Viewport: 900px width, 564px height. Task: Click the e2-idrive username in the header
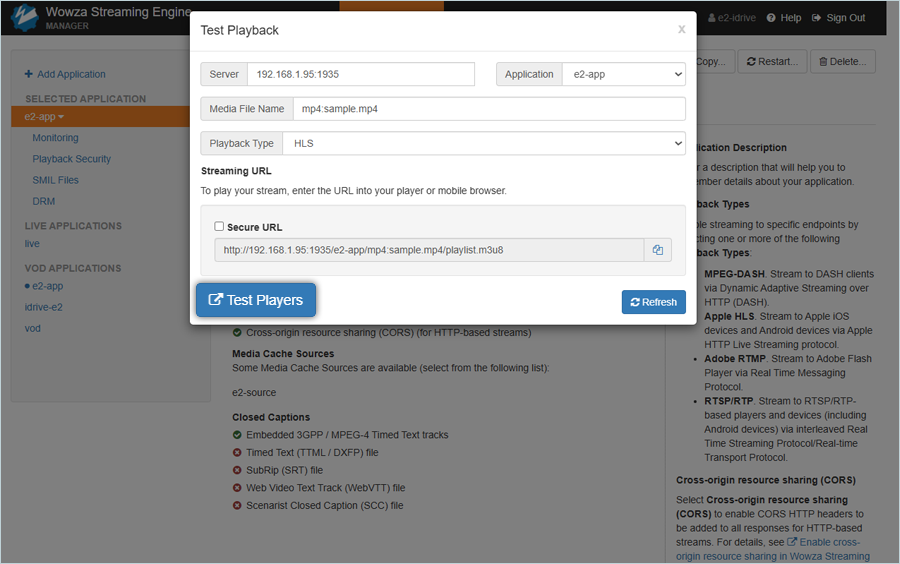point(736,18)
